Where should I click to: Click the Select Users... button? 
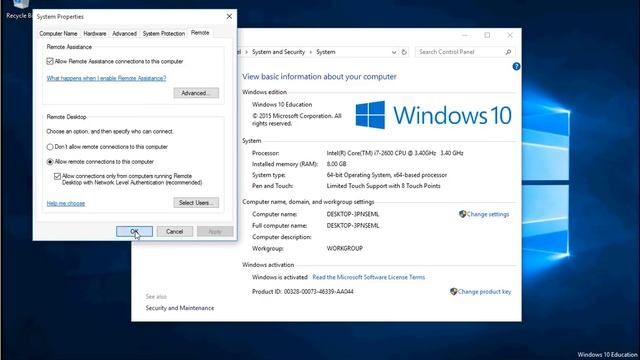[196, 203]
